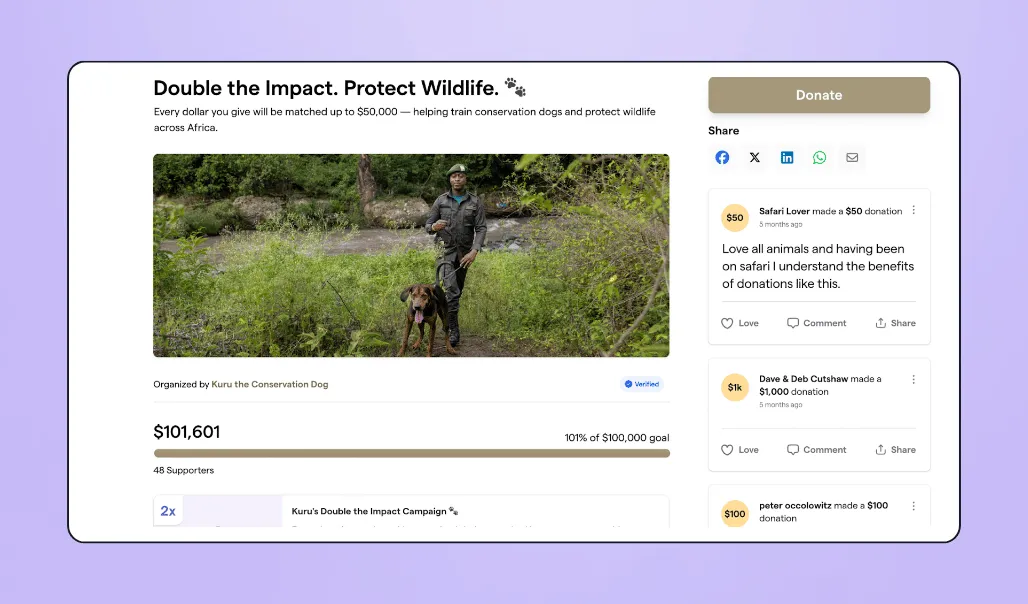Viewport: 1028px width, 604px height.
Task: Click the Verified badge next to the organizer
Action: [x=641, y=383]
